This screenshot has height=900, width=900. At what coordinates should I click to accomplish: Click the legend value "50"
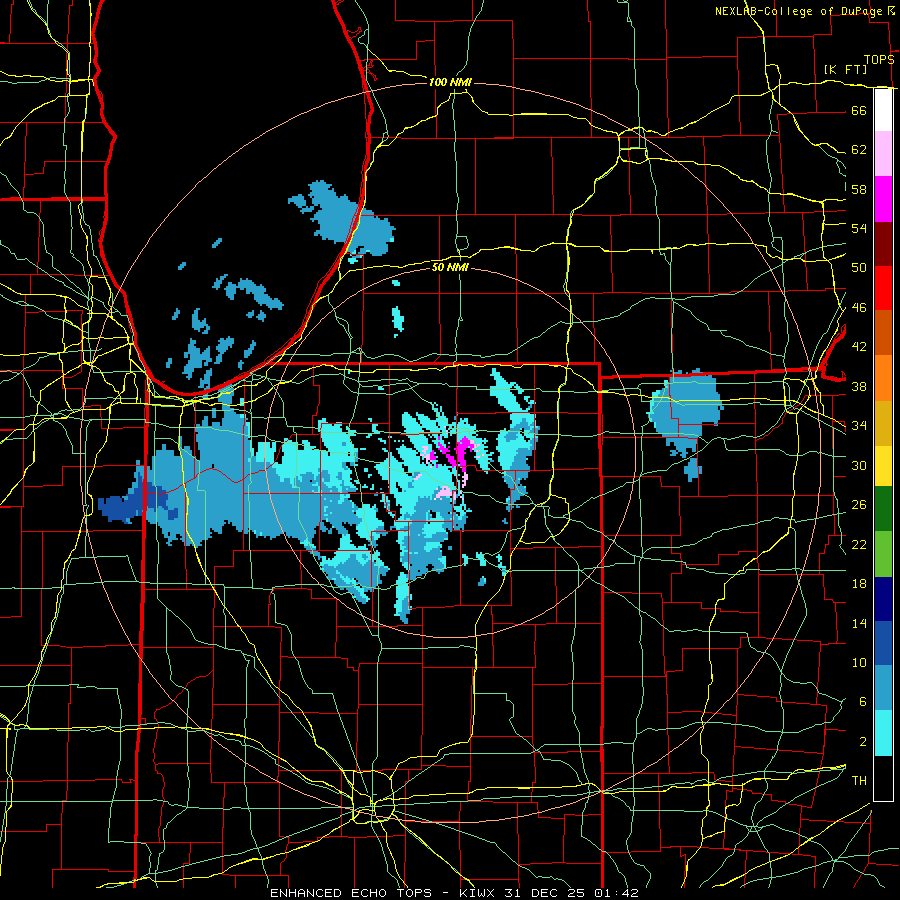(859, 267)
